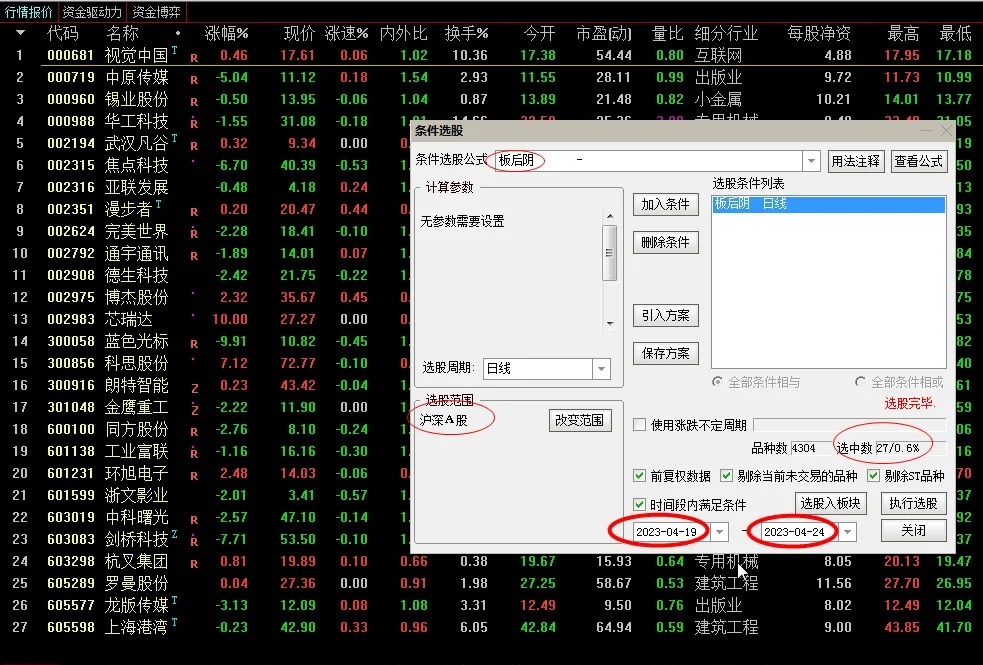Click the T marker beside 视觉中国
This screenshot has width=983, height=665.
click(174, 50)
